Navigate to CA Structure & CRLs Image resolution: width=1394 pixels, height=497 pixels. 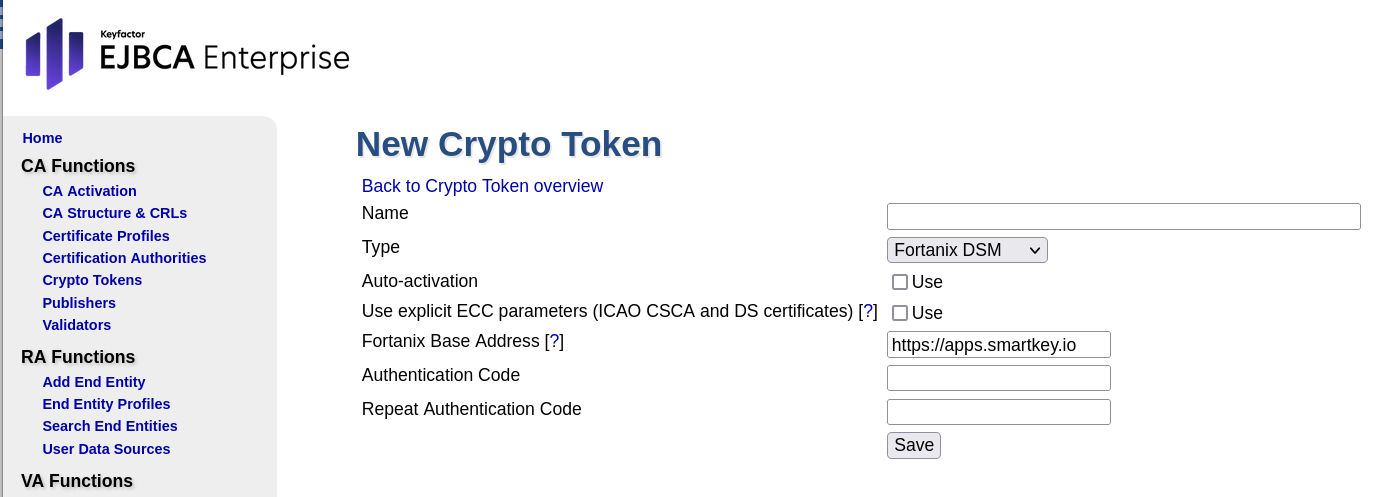tap(114, 213)
